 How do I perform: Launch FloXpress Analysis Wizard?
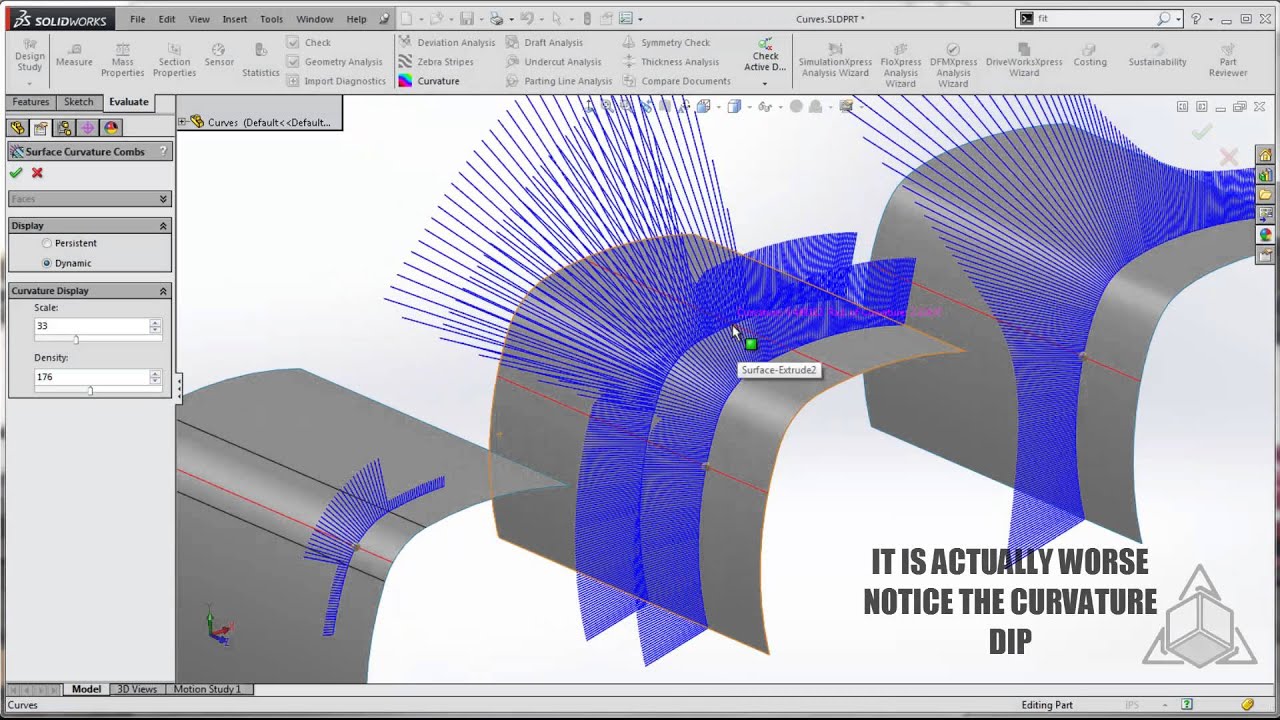[x=900, y=65]
